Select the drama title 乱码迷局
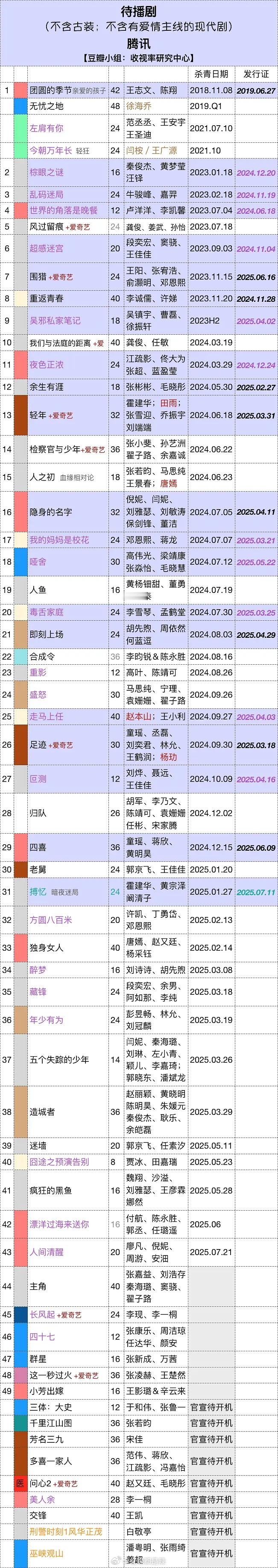 (x=46, y=195)
